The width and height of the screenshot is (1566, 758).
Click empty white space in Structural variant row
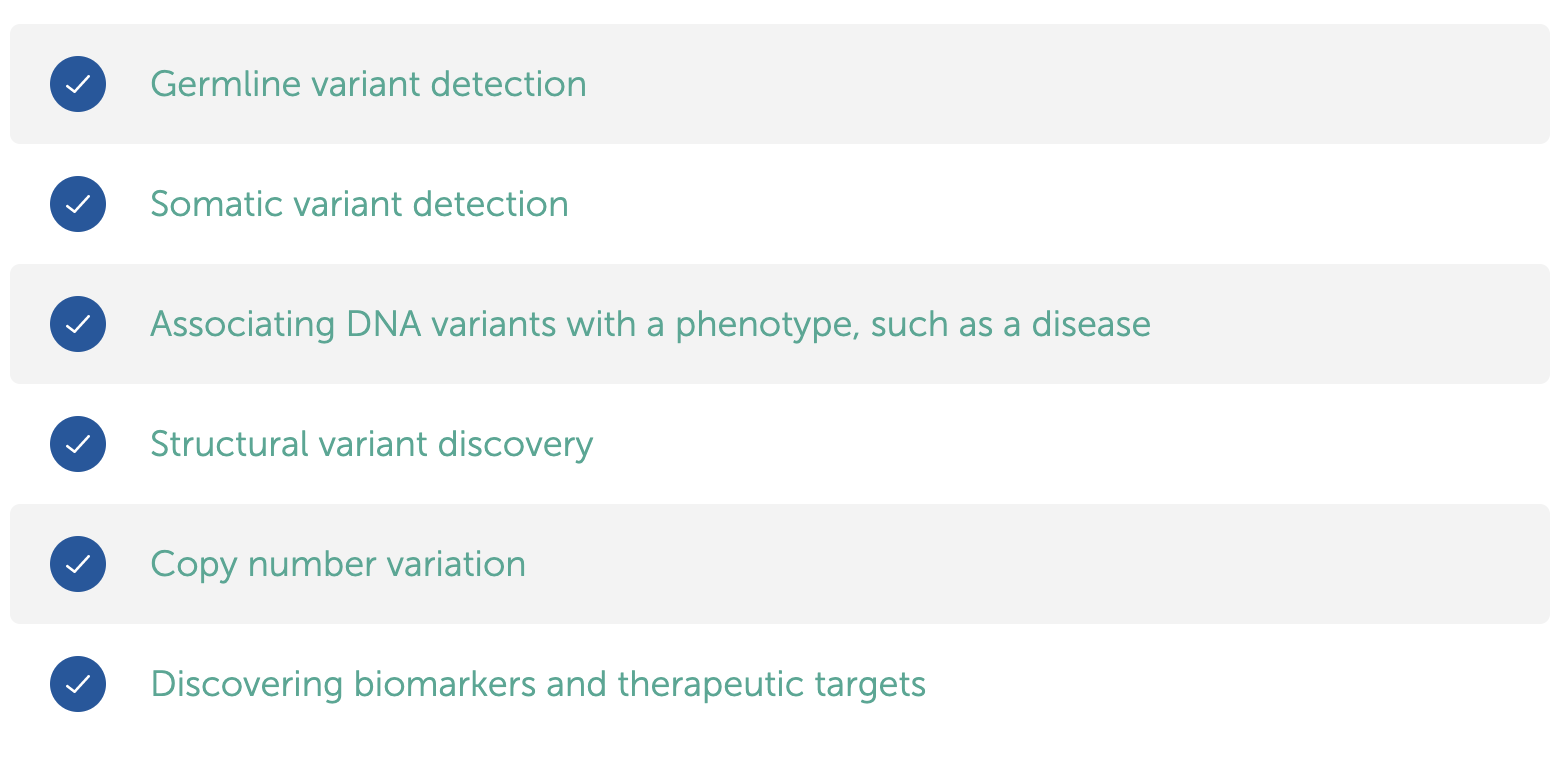tap(1070, 444)
